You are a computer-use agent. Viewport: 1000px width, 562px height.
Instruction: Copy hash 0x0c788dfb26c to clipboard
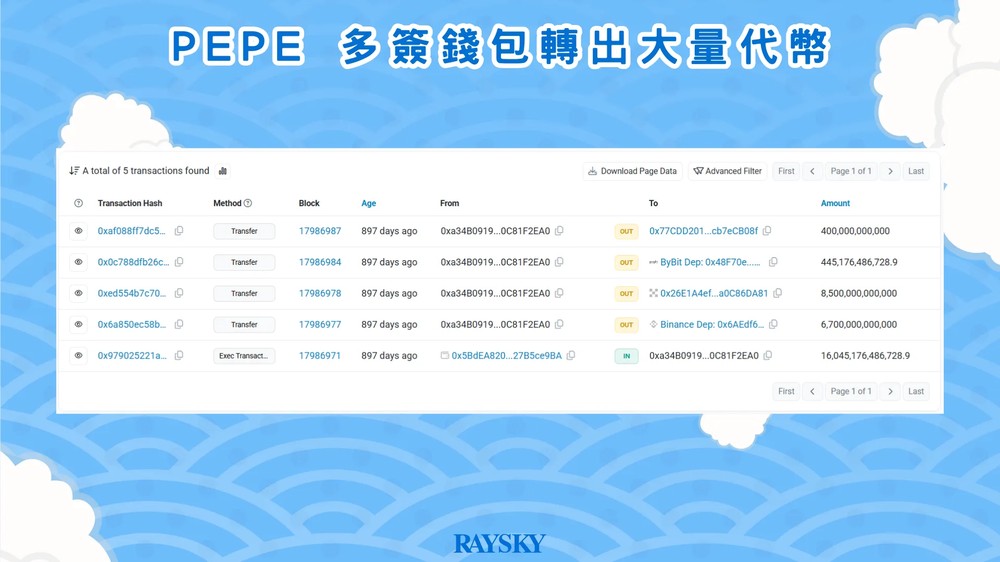179,262
